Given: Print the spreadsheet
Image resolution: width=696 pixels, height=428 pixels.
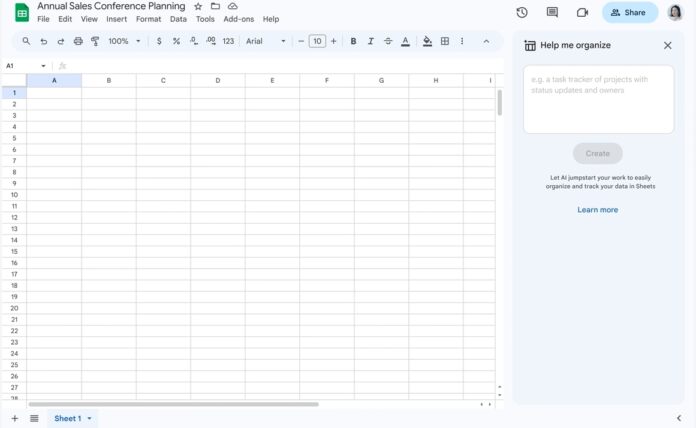Looking at the screenshot, I should [x=78, y=41].
